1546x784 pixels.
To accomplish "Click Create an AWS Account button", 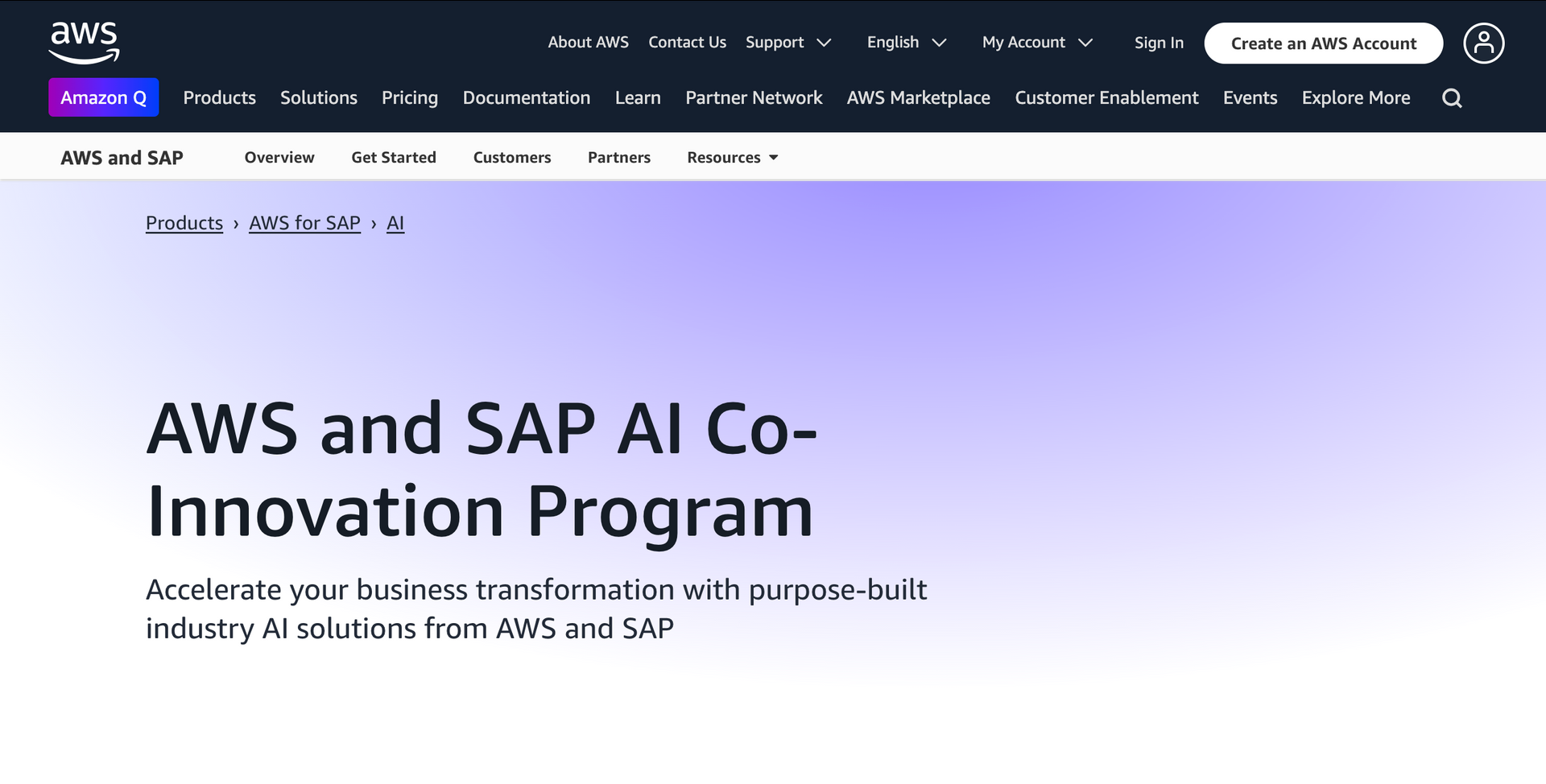I will pyautogui.click(x=1323, y=43).
